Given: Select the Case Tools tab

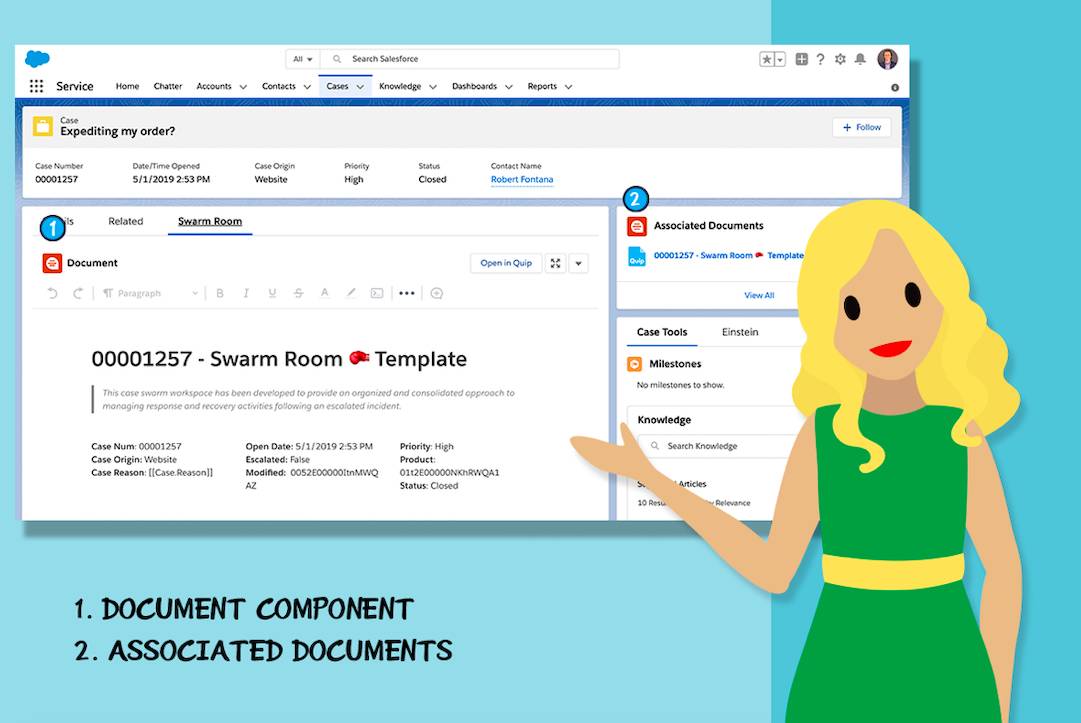Looking at the screenshot, I should 662,332.
